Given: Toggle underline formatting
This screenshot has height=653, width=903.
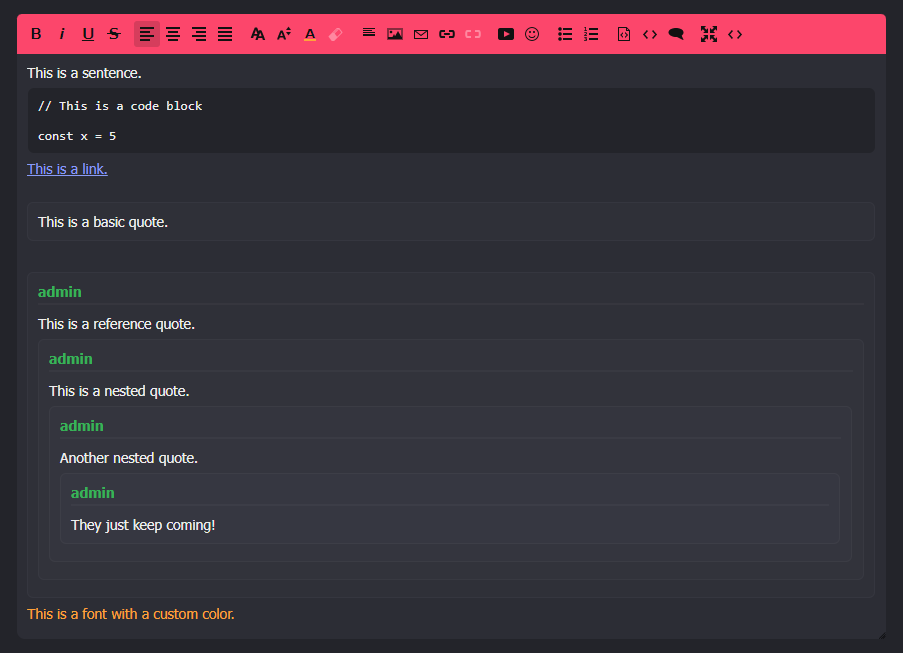Looking at the screenshot, I should click(88, 34).
